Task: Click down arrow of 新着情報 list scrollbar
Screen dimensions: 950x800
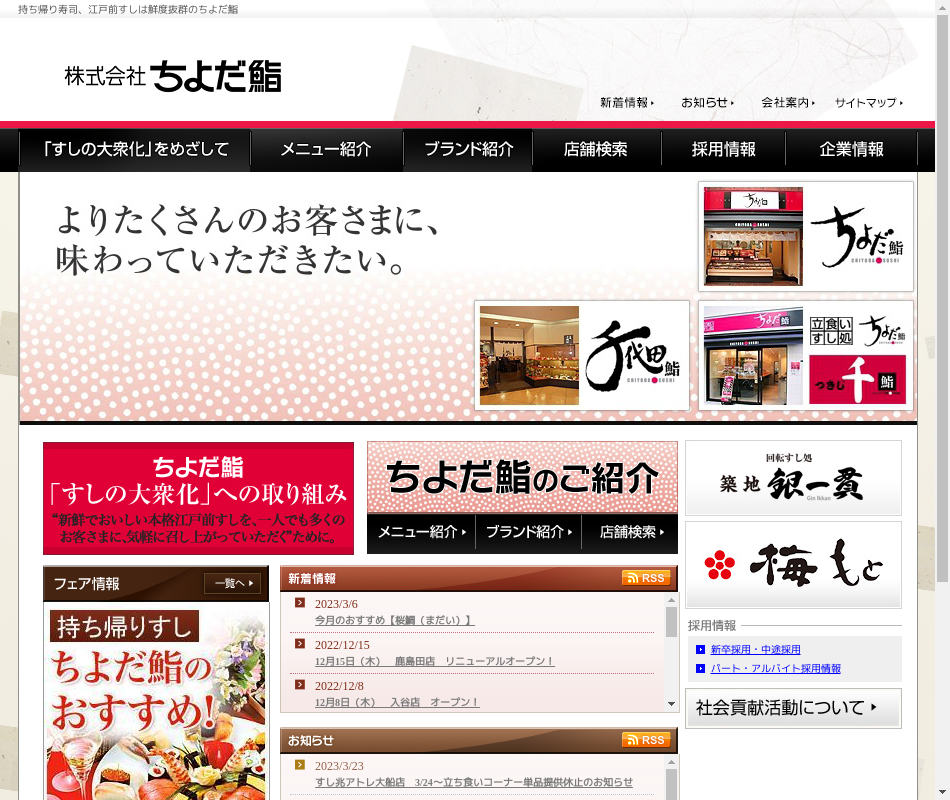Action: pos(671,704)
